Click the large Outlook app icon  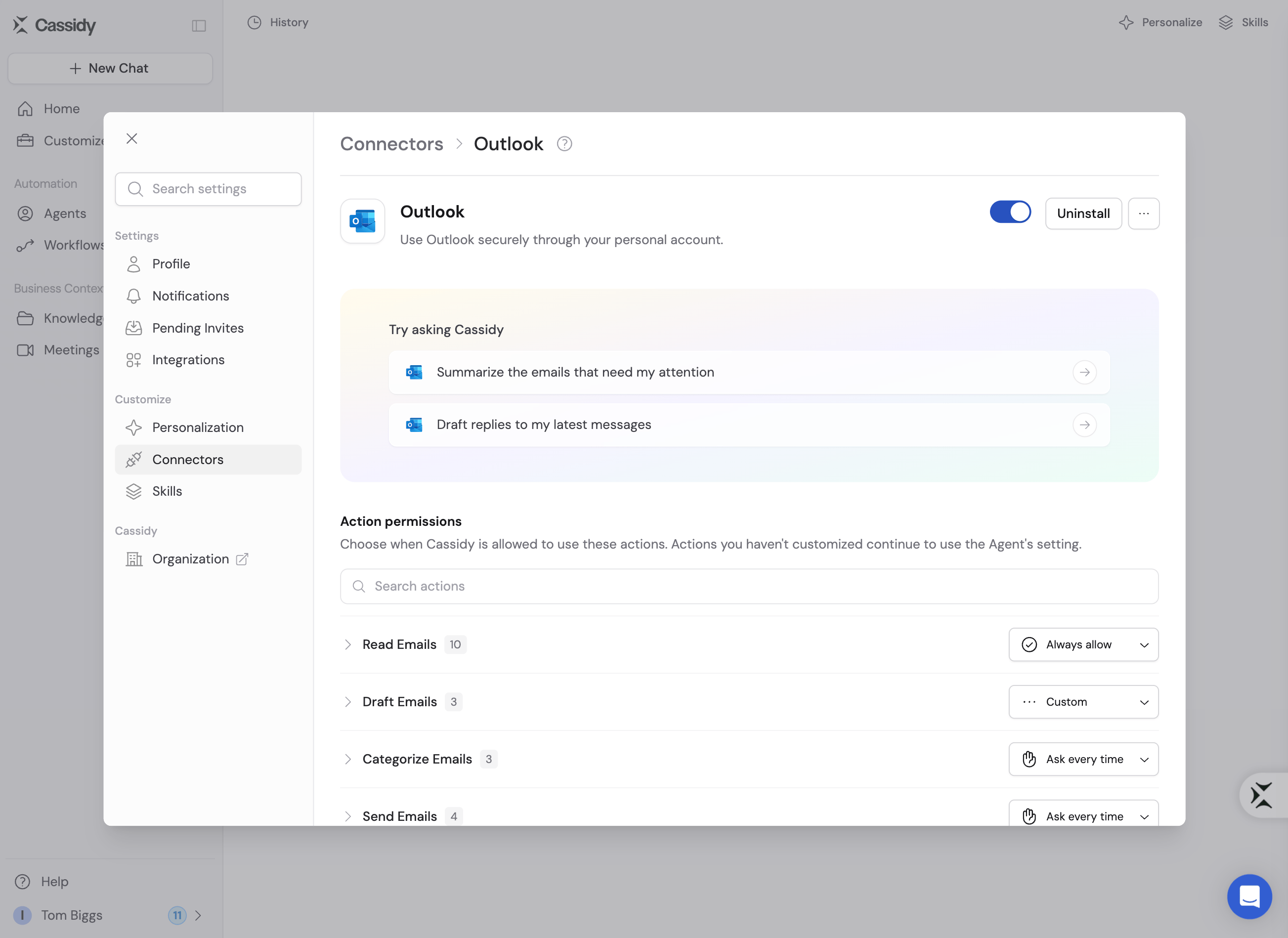[362, 221]
